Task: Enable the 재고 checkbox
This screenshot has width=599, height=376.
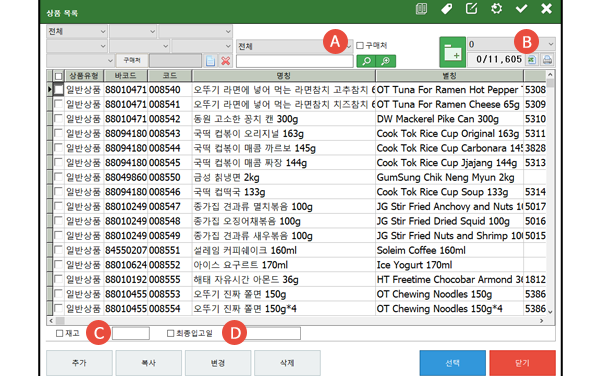Action: point(59,334)
